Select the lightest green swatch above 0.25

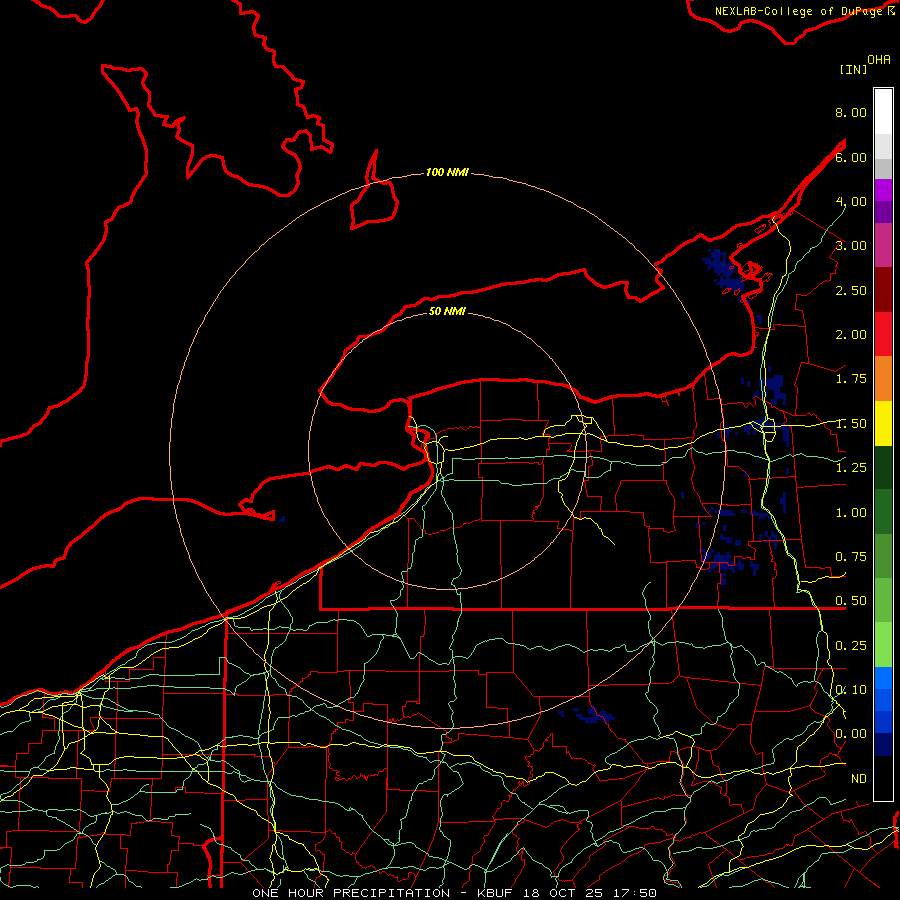[883, 645]
